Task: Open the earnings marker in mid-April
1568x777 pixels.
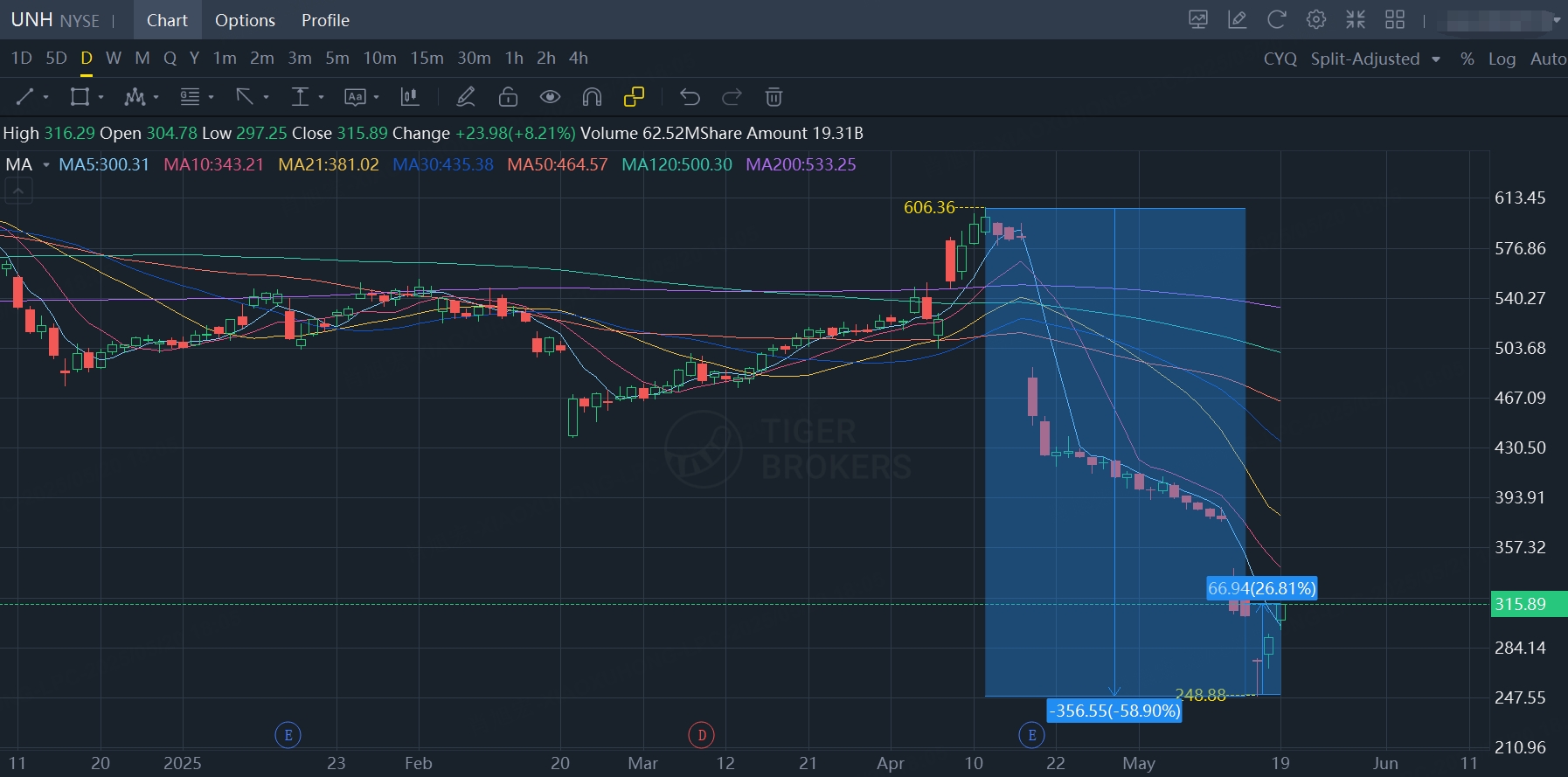Action: point(1031,735)
